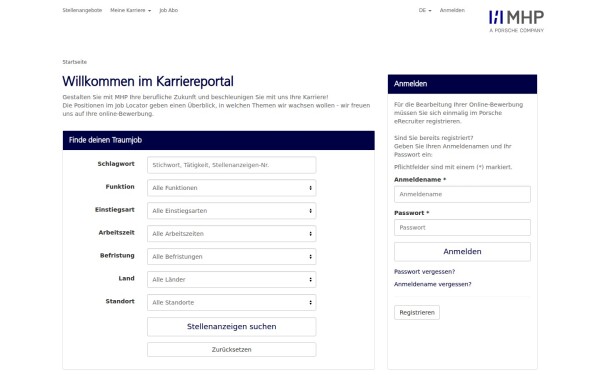Focus the Passwort input field
The height and width of the screenshot is (375, 600).
(462, 228)
